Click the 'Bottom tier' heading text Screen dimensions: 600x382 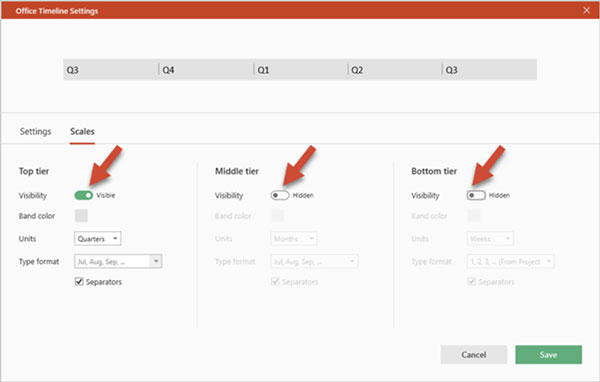click(434, 171)
